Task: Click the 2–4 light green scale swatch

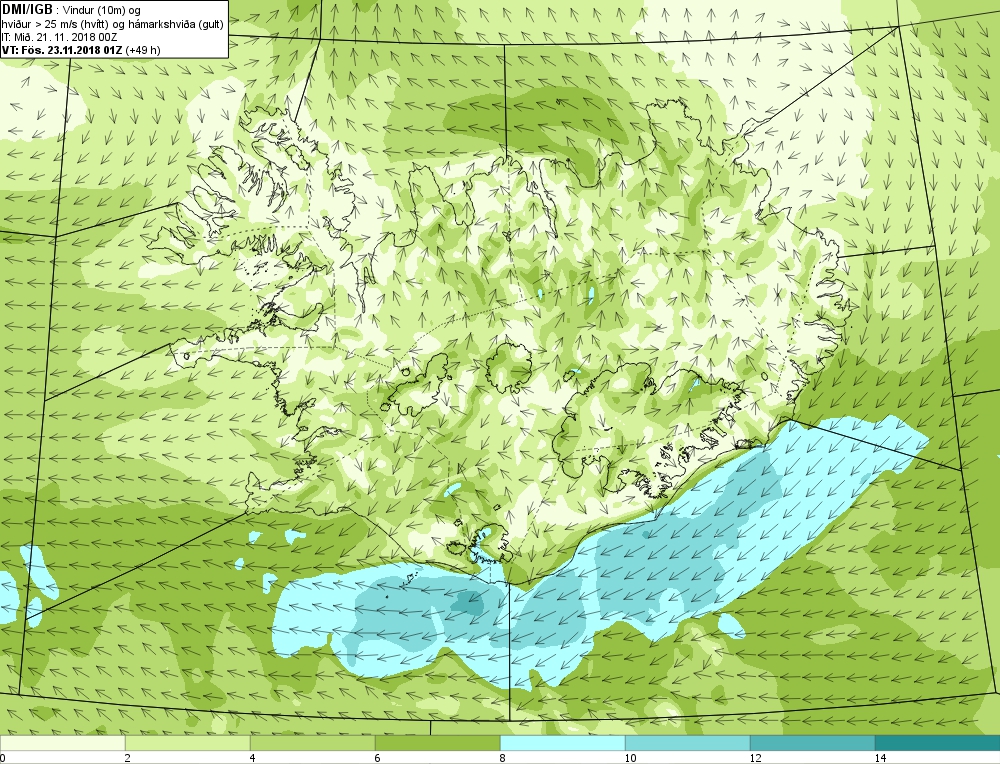Action: tap(188, 743)
